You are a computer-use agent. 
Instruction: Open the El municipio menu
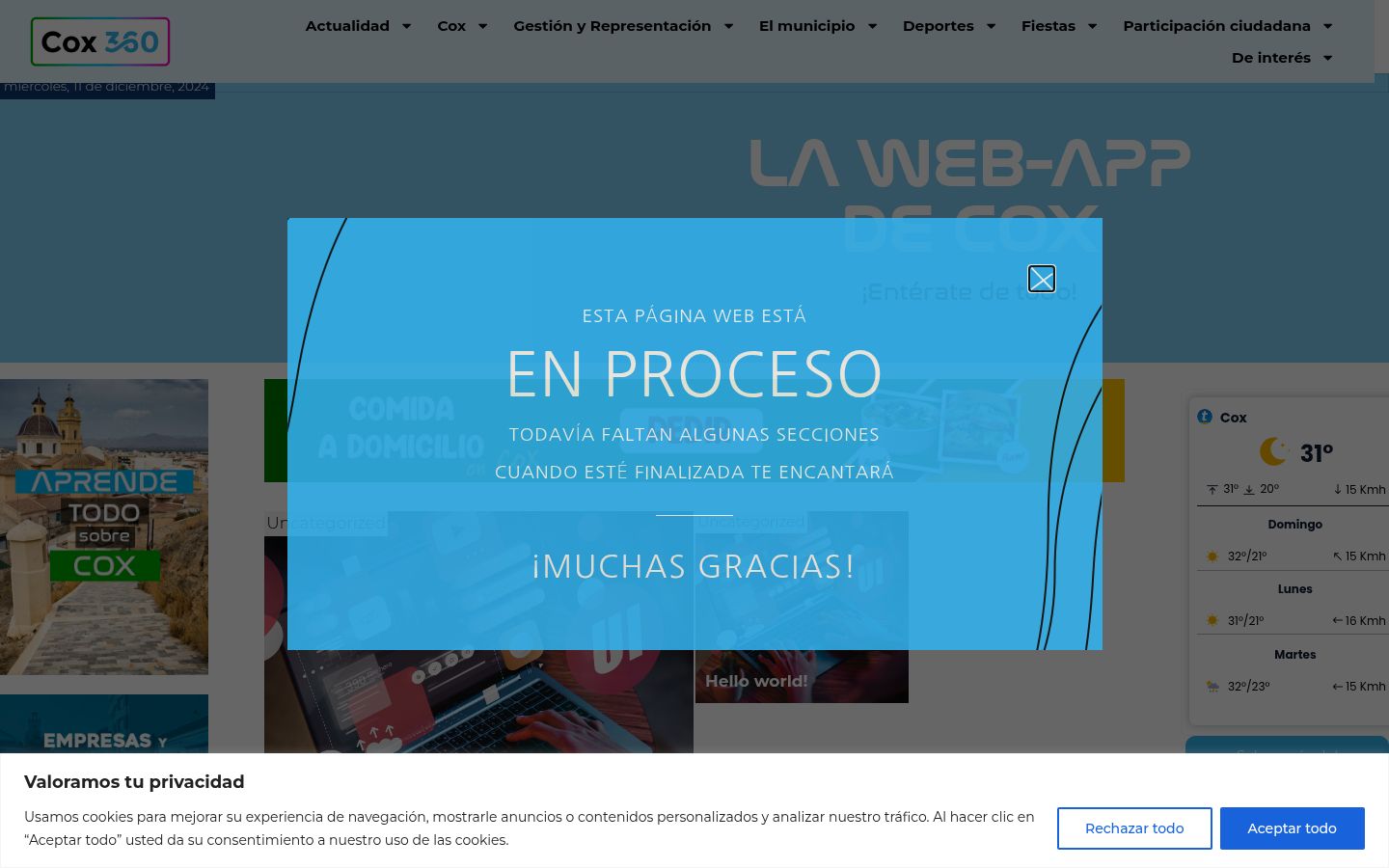coord(807,26)
